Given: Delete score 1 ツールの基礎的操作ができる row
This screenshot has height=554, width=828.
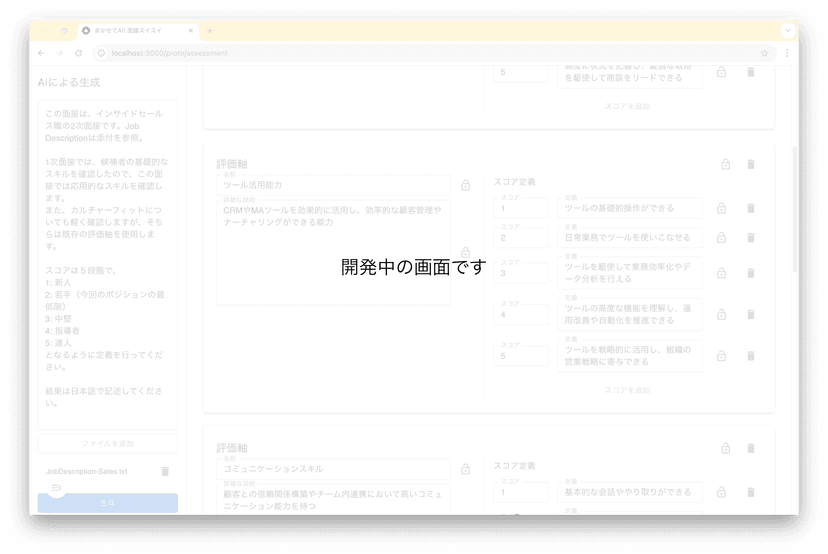Looking at the screenshot, I should [x=751, y=208].
